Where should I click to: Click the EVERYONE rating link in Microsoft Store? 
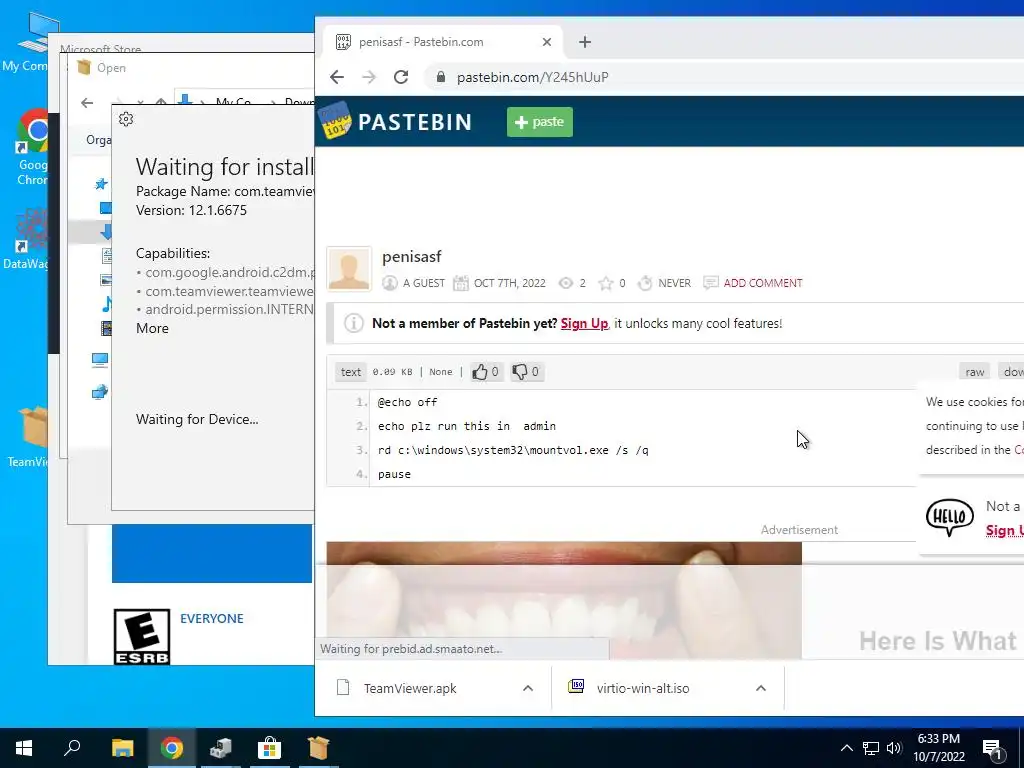(212, 618)
